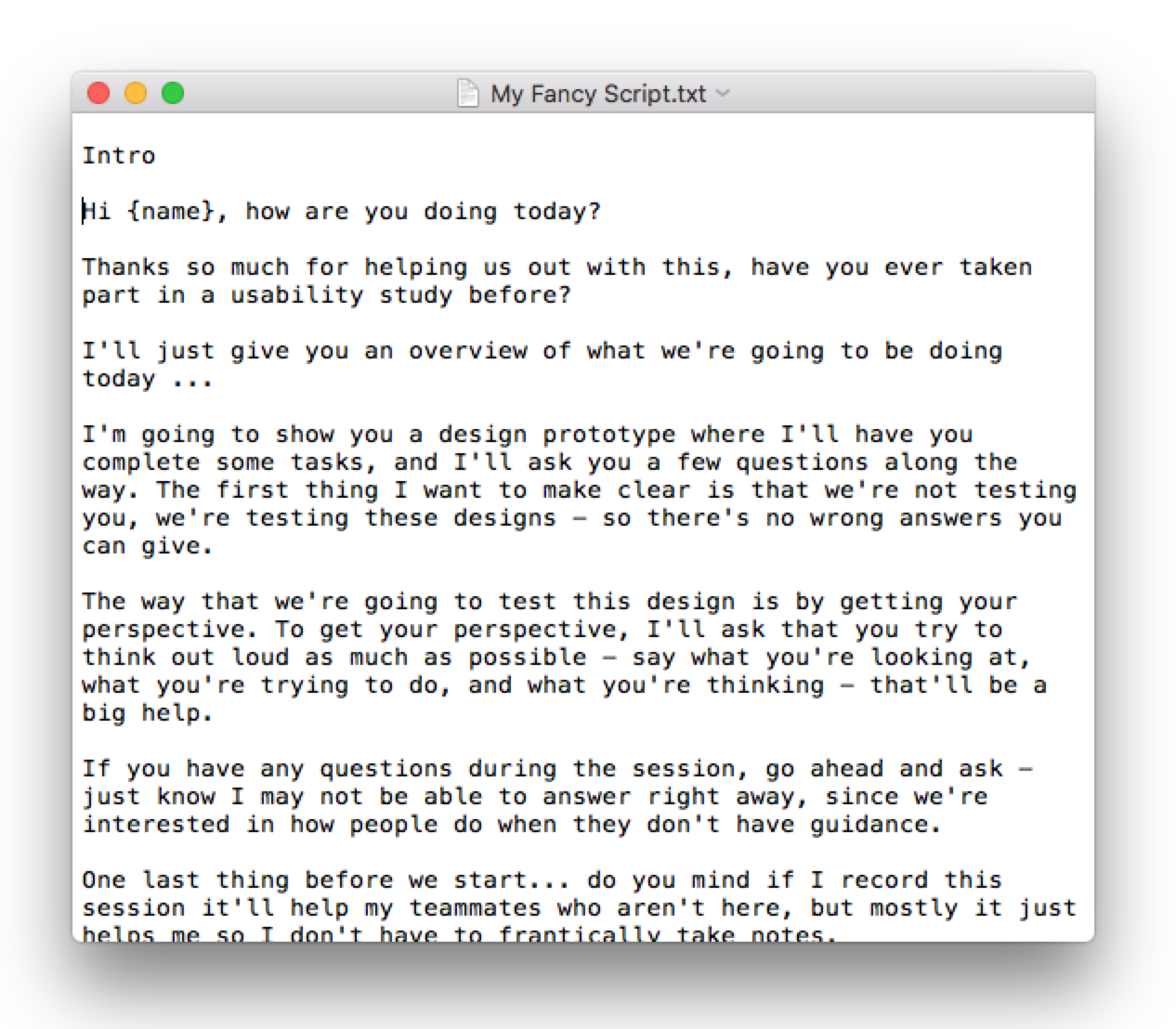1176x1029 pixels.
Task: Click the words 'doing today?' in the greeting
Action: click(513, 212)
